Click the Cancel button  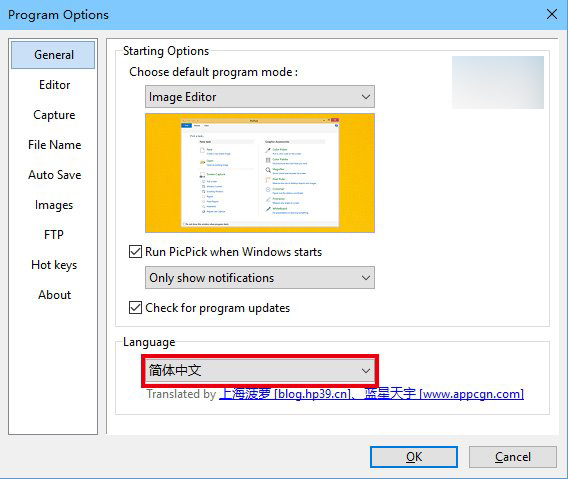[513, 457]
